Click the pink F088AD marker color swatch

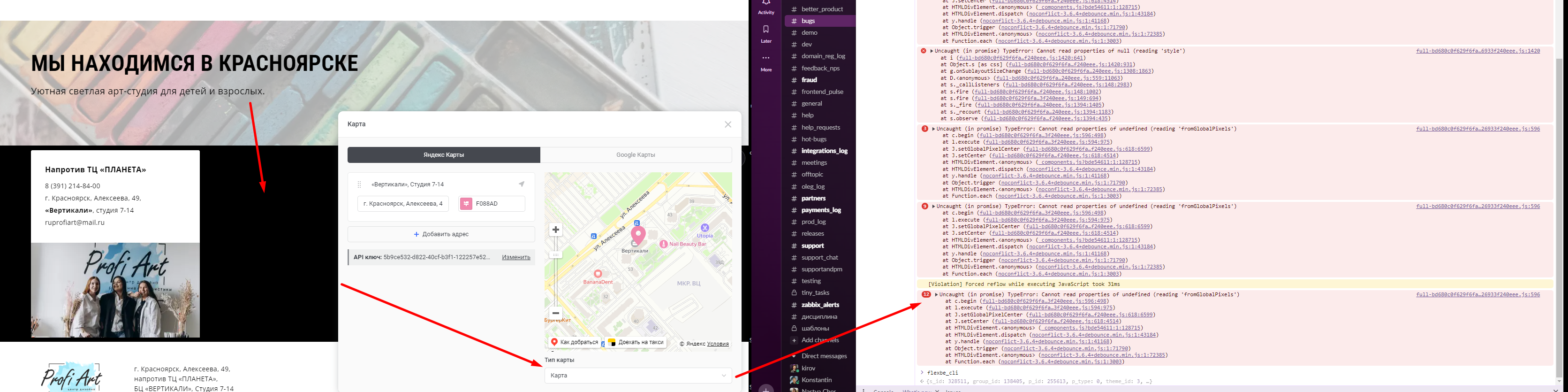[x=466, y=204]
